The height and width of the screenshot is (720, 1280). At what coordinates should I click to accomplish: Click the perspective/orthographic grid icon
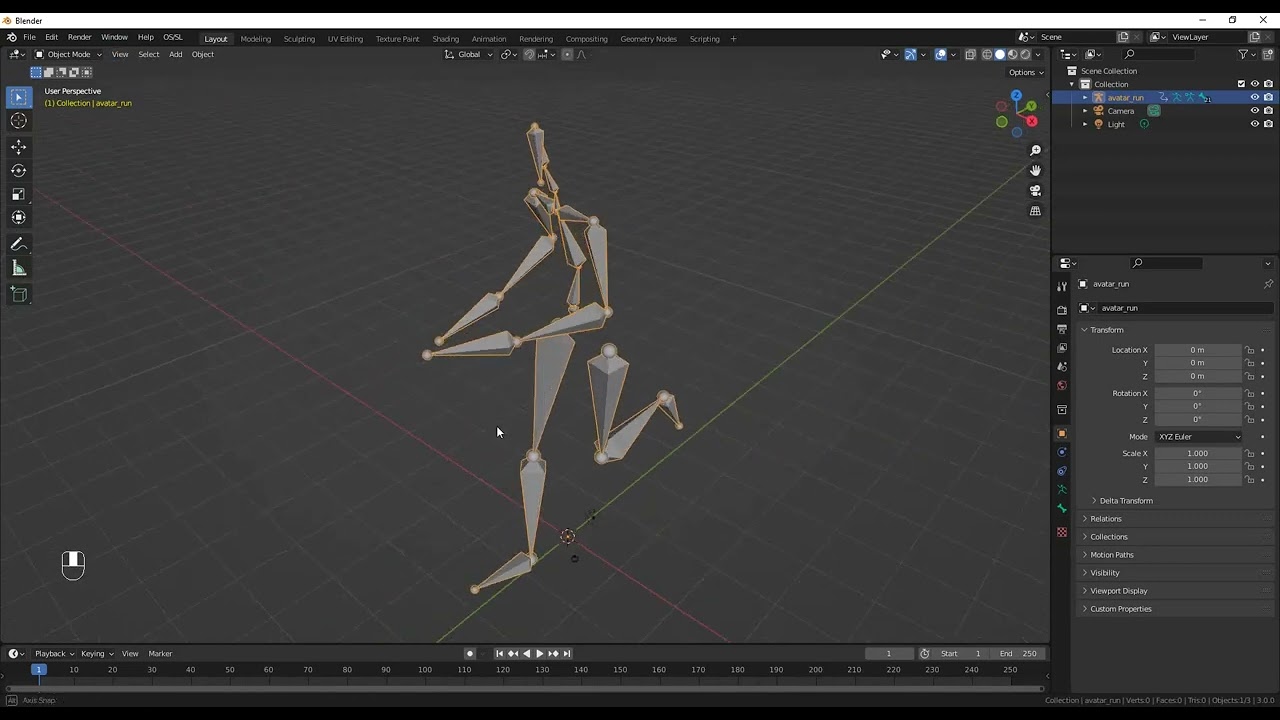point(1035,211)
